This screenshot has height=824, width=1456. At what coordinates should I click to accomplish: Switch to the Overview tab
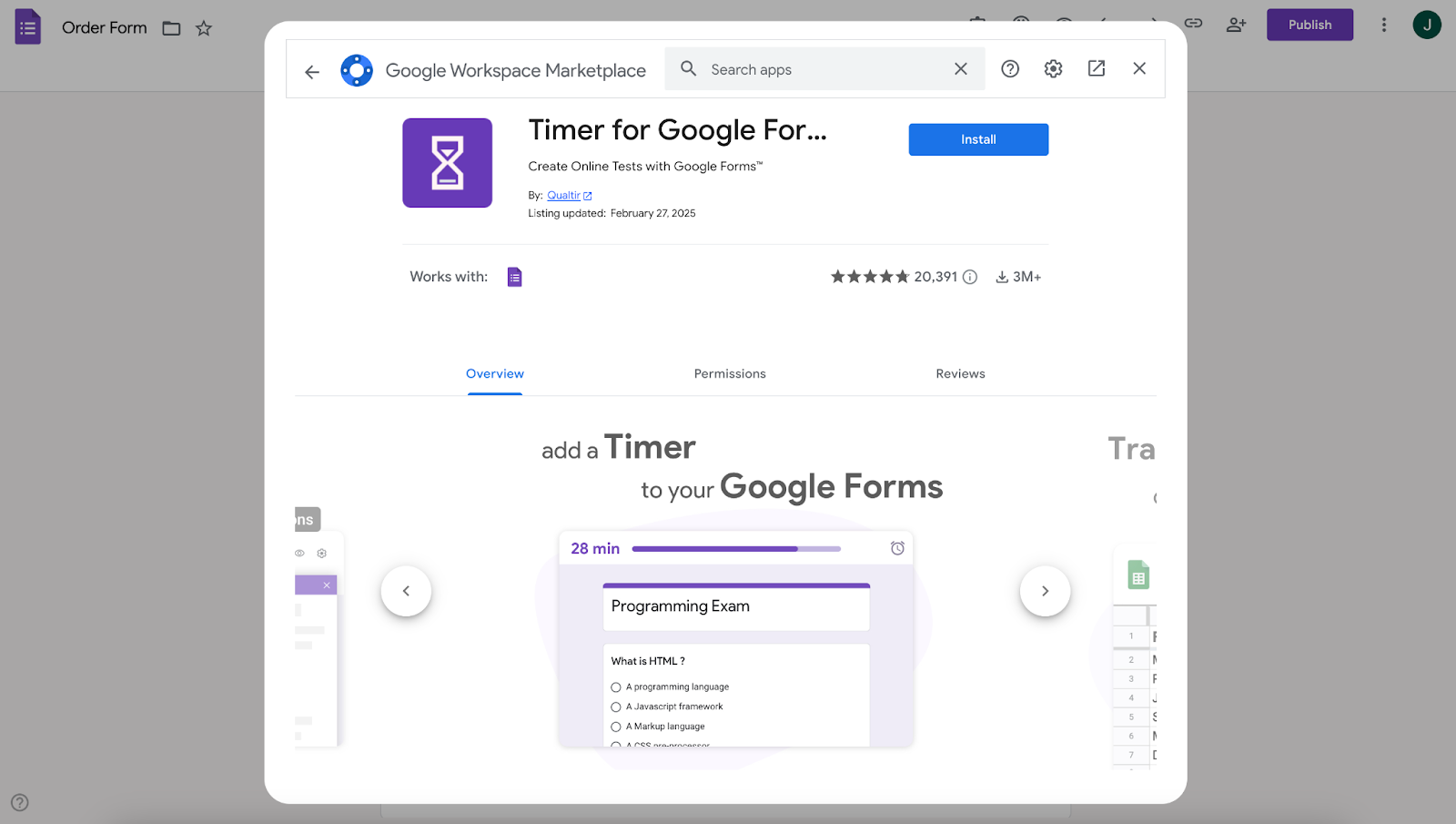tap(495, 374)
